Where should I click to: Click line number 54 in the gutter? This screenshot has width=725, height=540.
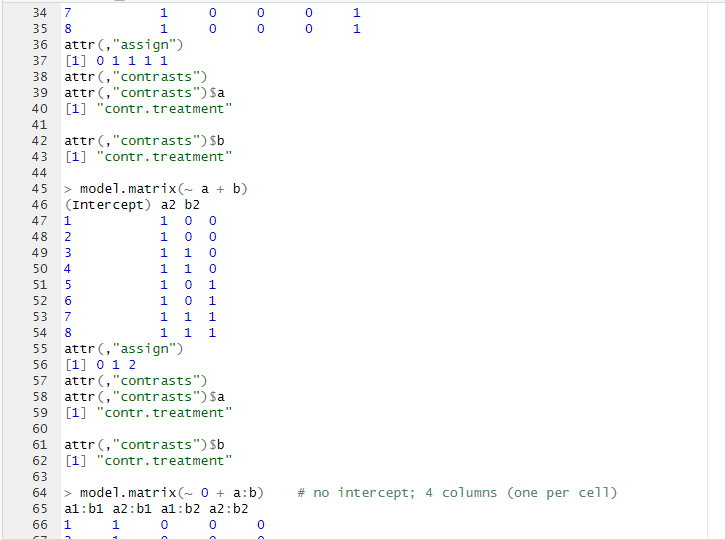(40, 332)
